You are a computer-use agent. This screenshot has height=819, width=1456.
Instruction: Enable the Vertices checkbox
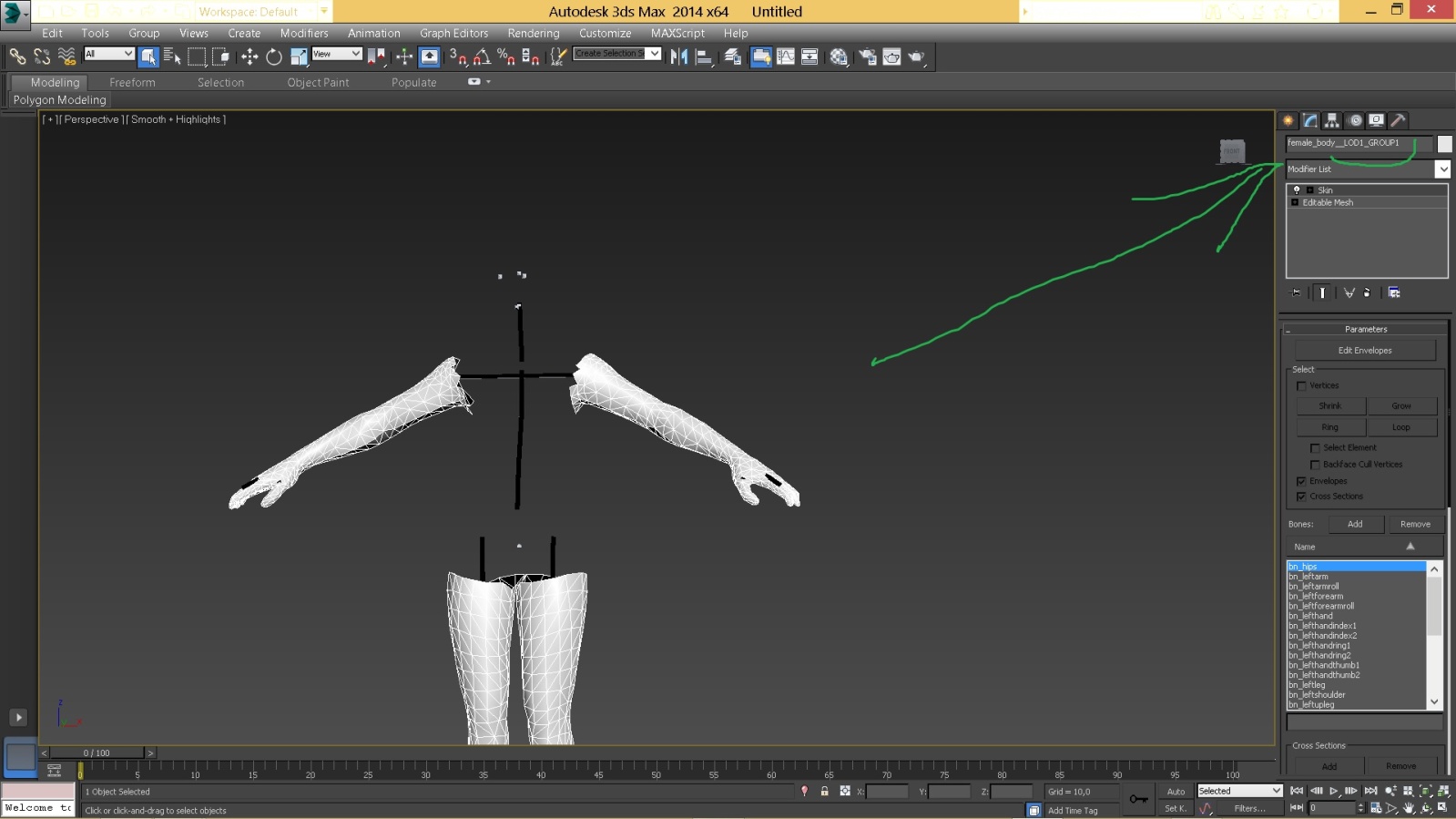[1301, 386]
